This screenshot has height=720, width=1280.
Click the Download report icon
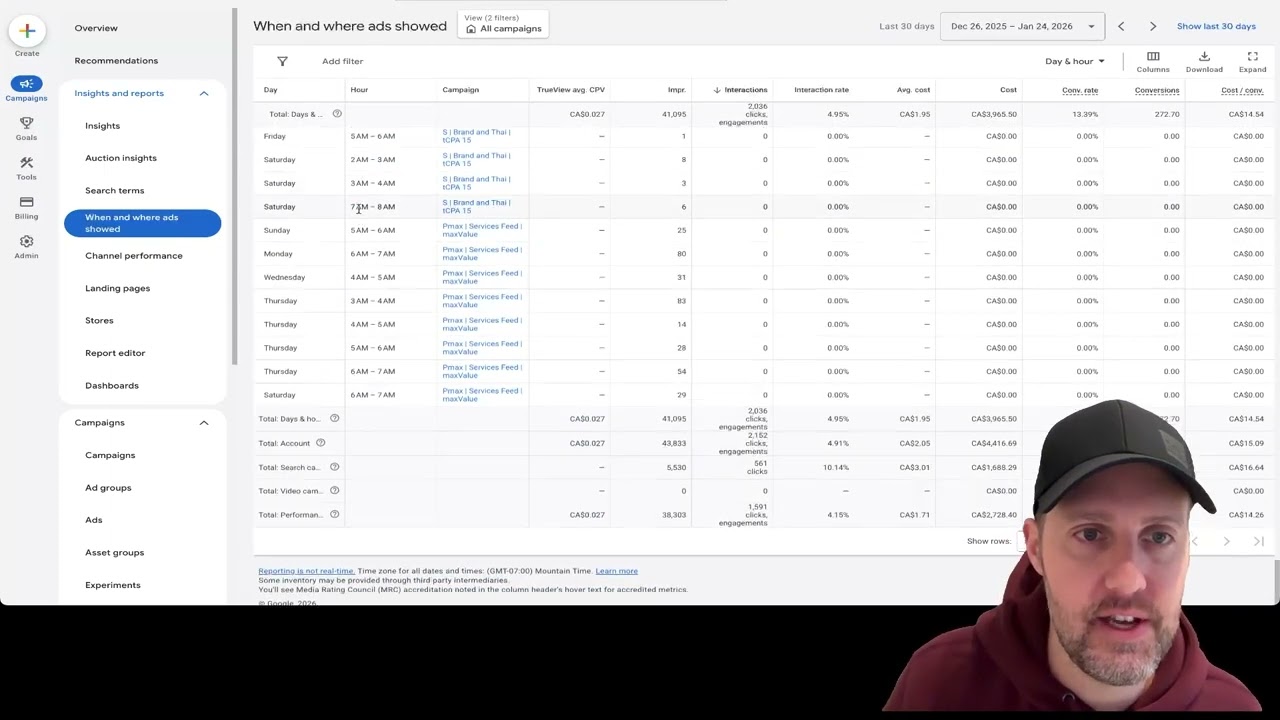click(1204, 57)
